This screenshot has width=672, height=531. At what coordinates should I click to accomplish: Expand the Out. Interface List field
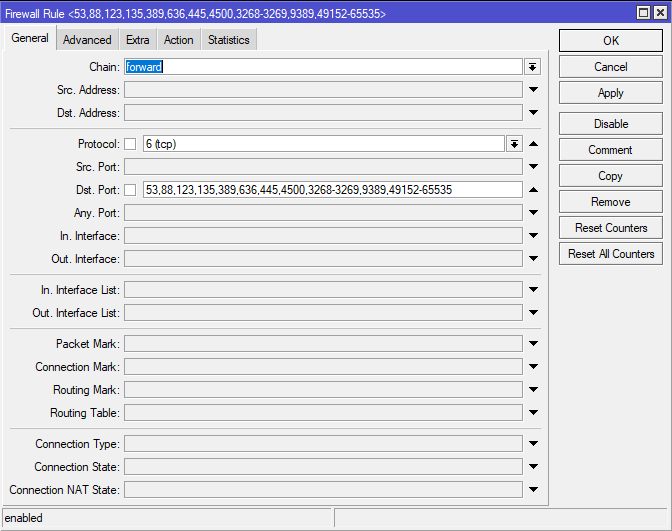533,313
